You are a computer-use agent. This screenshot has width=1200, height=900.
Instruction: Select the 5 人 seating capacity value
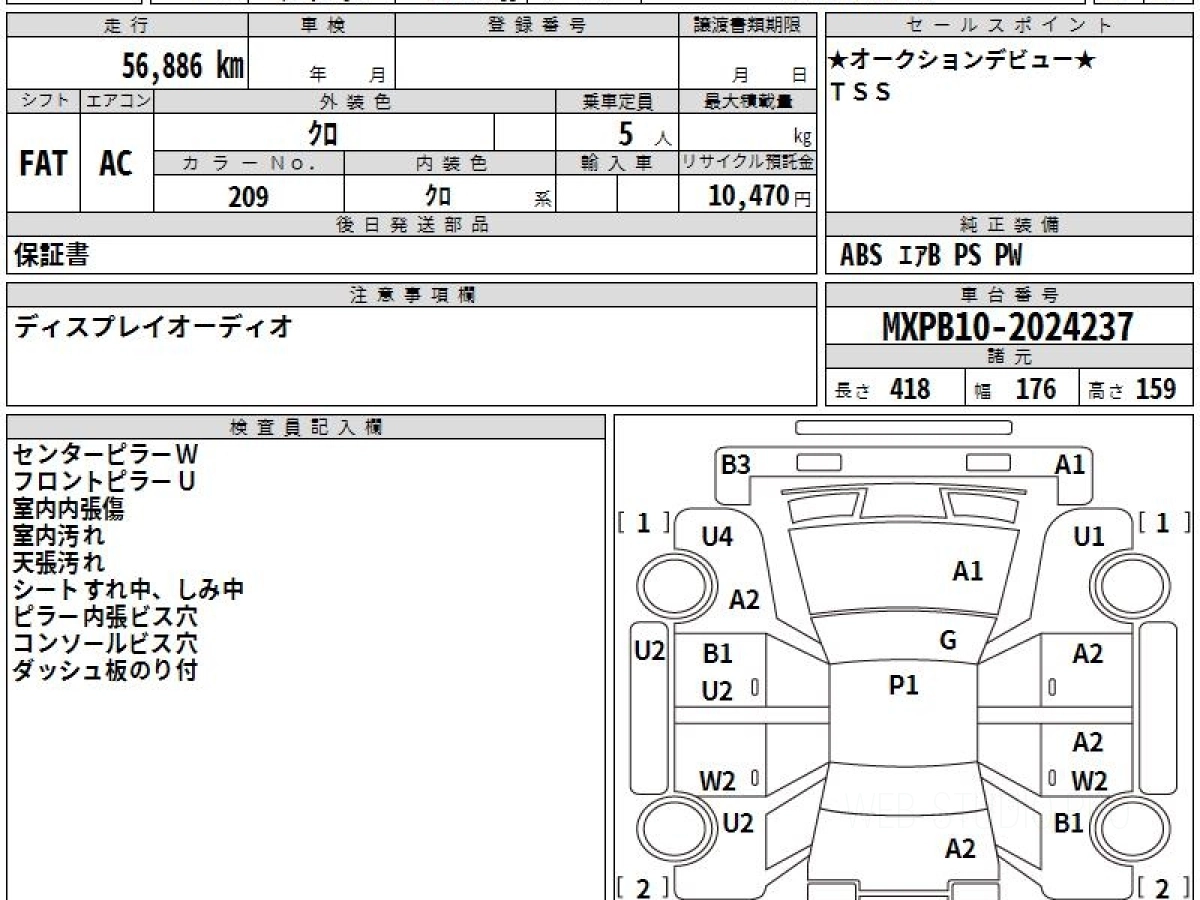tap(644, 133)
